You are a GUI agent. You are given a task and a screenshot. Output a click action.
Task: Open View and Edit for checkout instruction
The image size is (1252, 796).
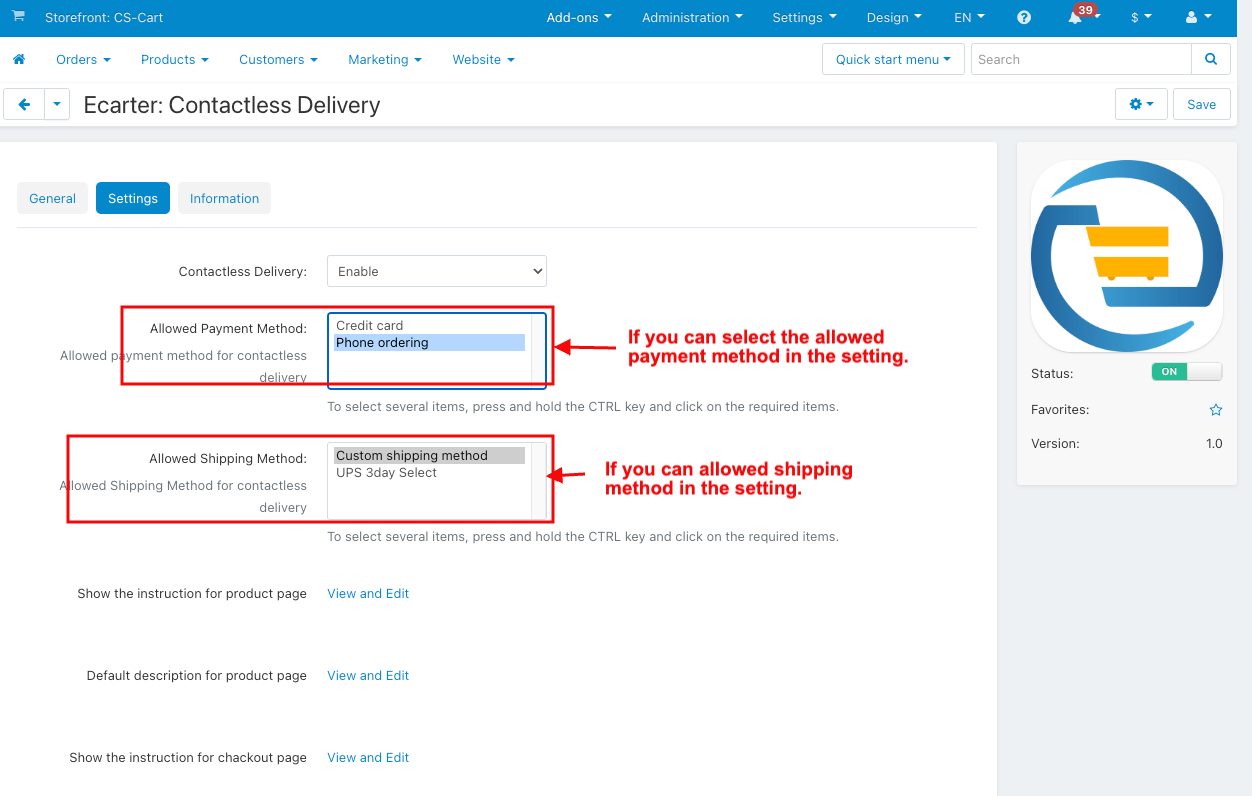[x=368, y=757]
